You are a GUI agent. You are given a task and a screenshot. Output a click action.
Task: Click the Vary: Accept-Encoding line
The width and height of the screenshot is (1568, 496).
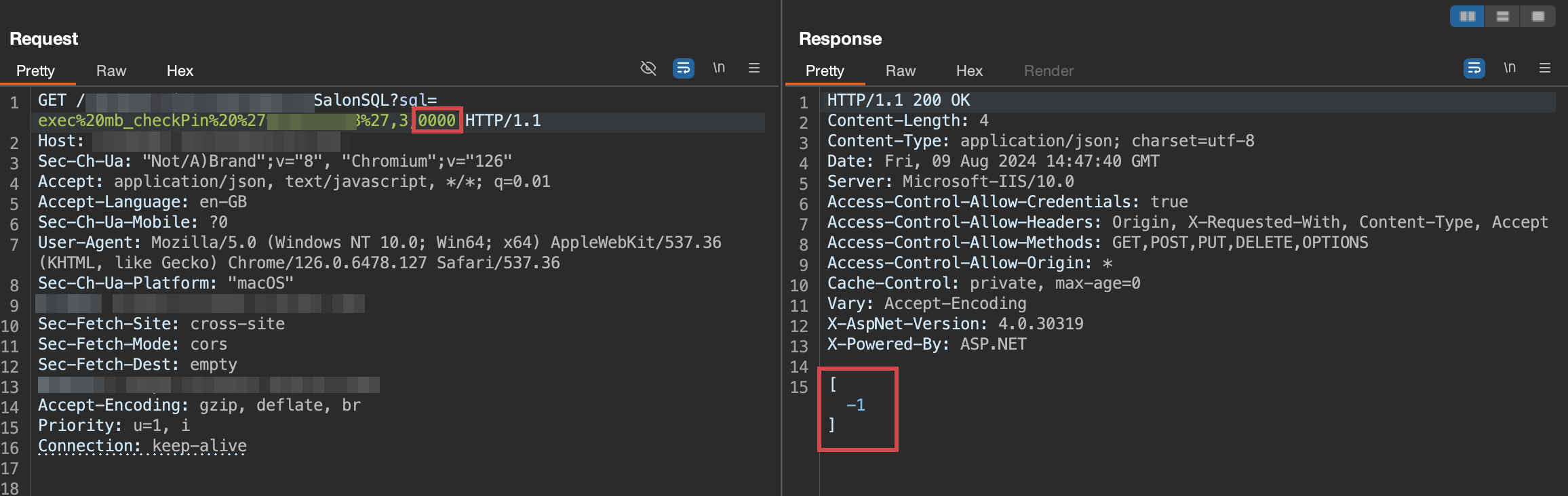click(927, 304)
